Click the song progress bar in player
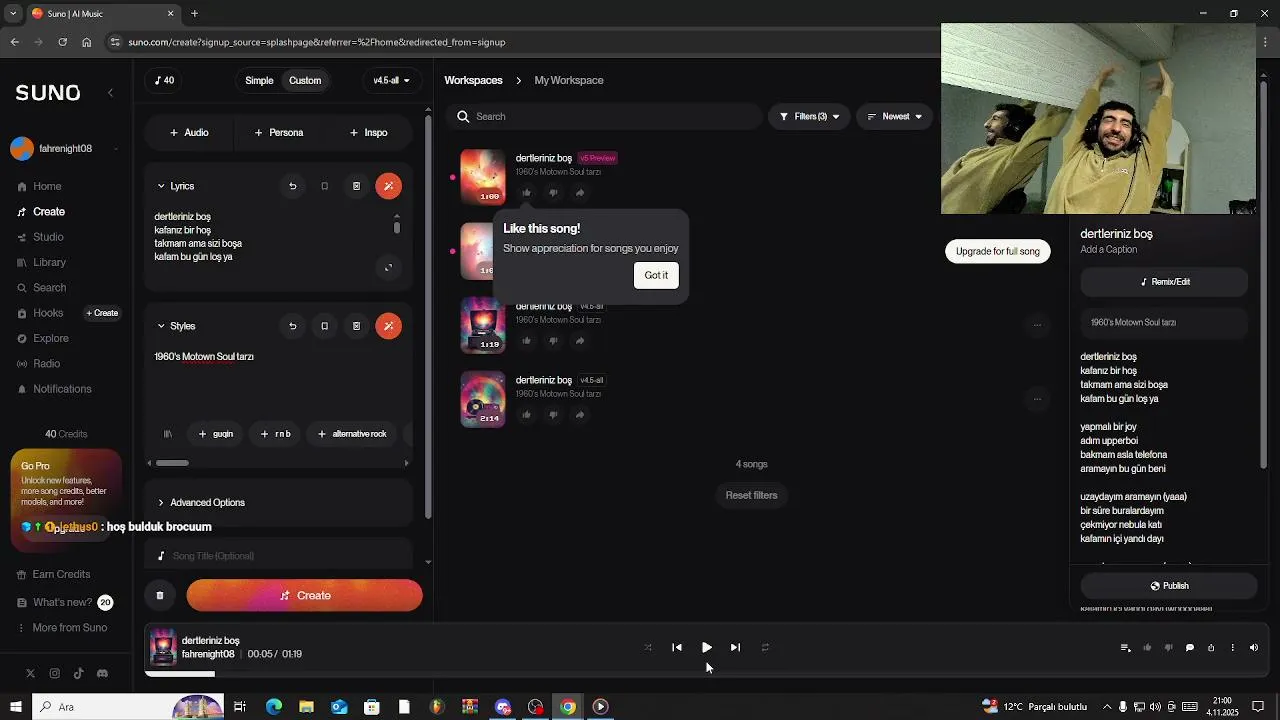Image resolution: width=1280 pixels, height=720 pixels. pyautogui.click(x=706, y=674)
